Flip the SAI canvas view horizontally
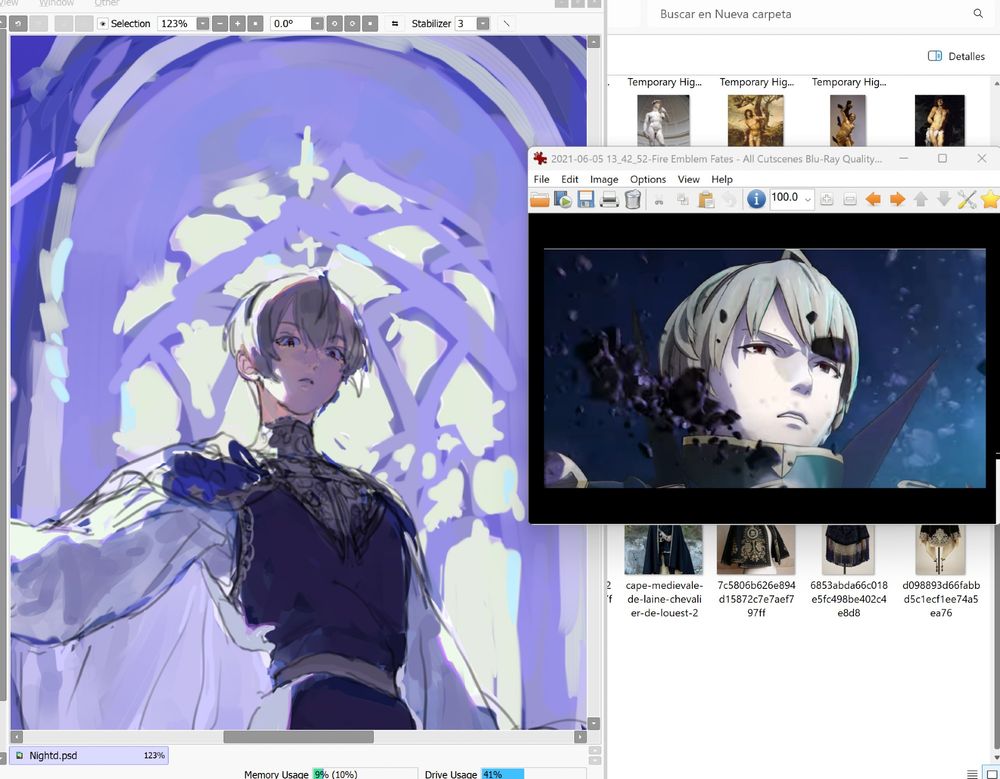Image resolution: width=1000 pixels, height=779 pixels. coord(395,24)
